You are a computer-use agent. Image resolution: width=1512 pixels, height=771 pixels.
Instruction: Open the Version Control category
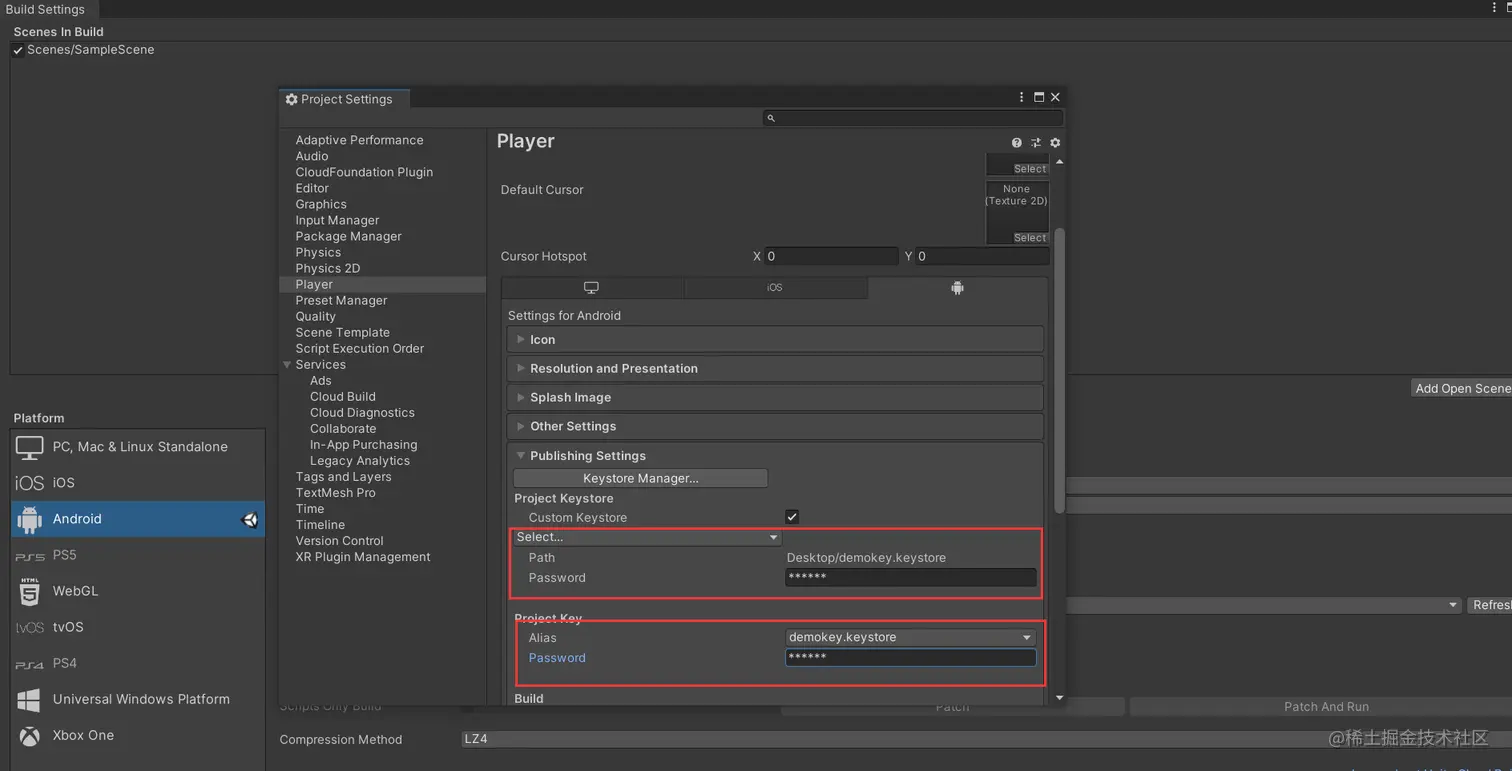click(339, 541)
